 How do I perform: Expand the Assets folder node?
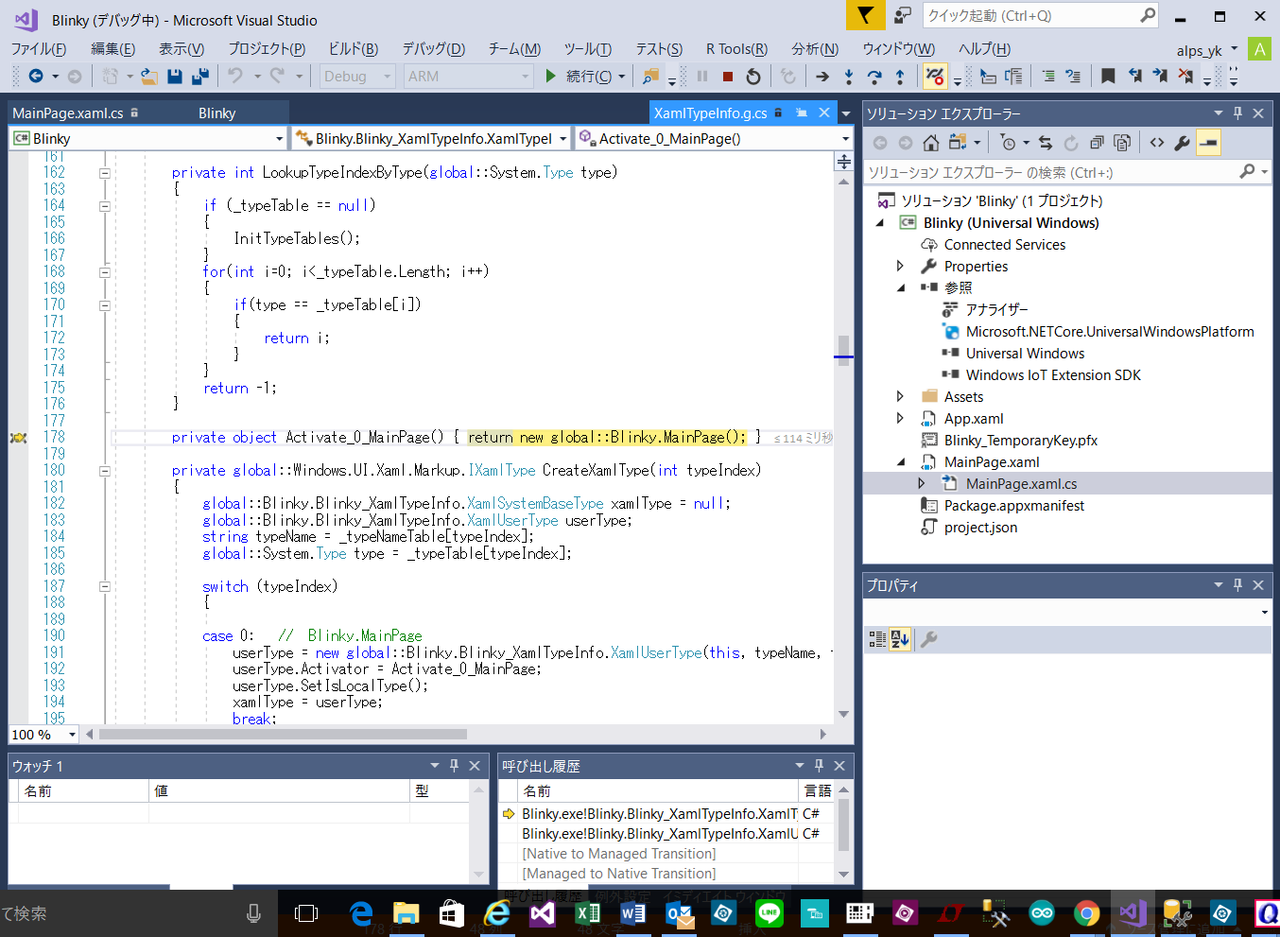click(x=900, y=397)
